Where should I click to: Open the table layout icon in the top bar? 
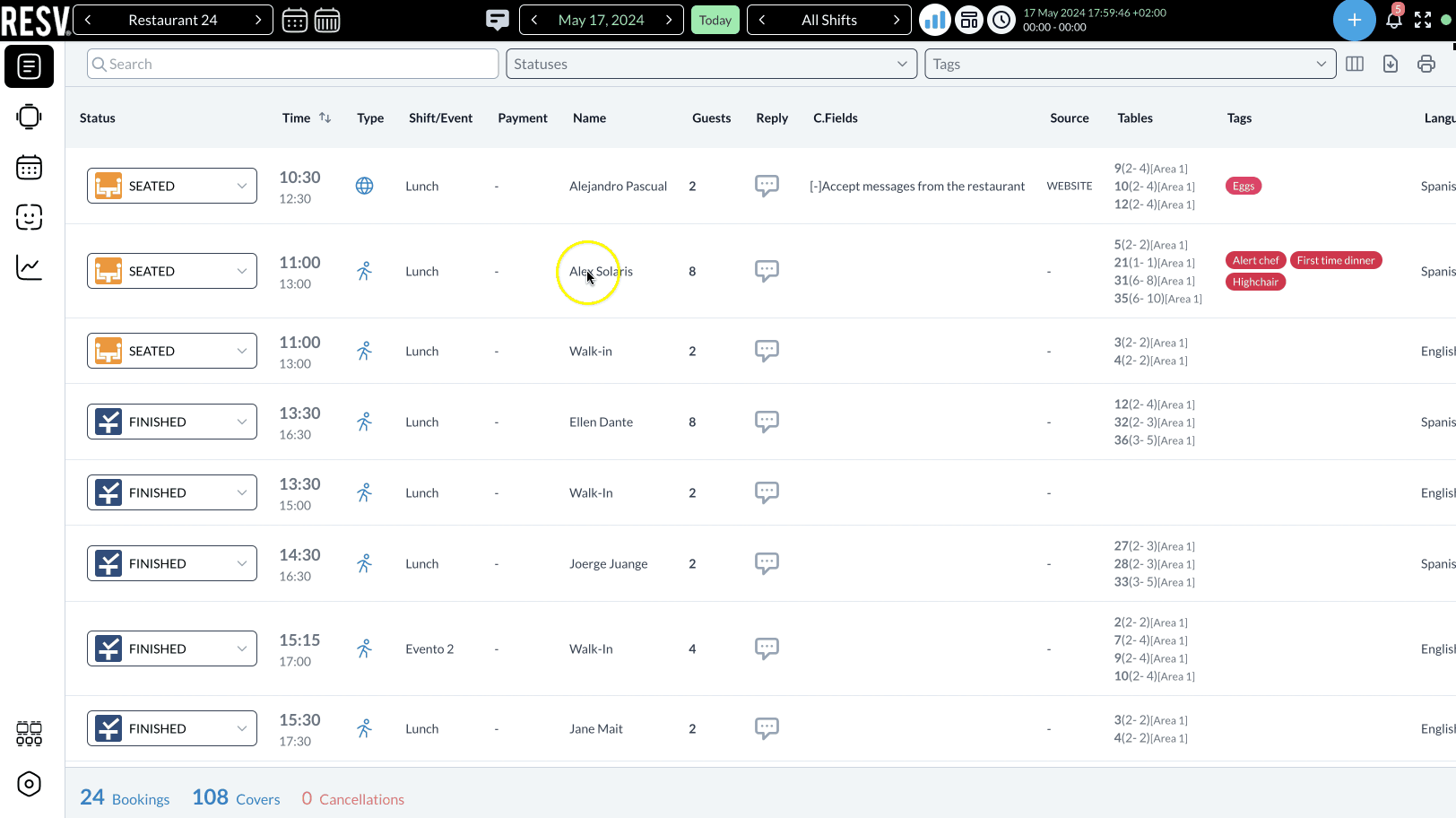pos(968,19)
